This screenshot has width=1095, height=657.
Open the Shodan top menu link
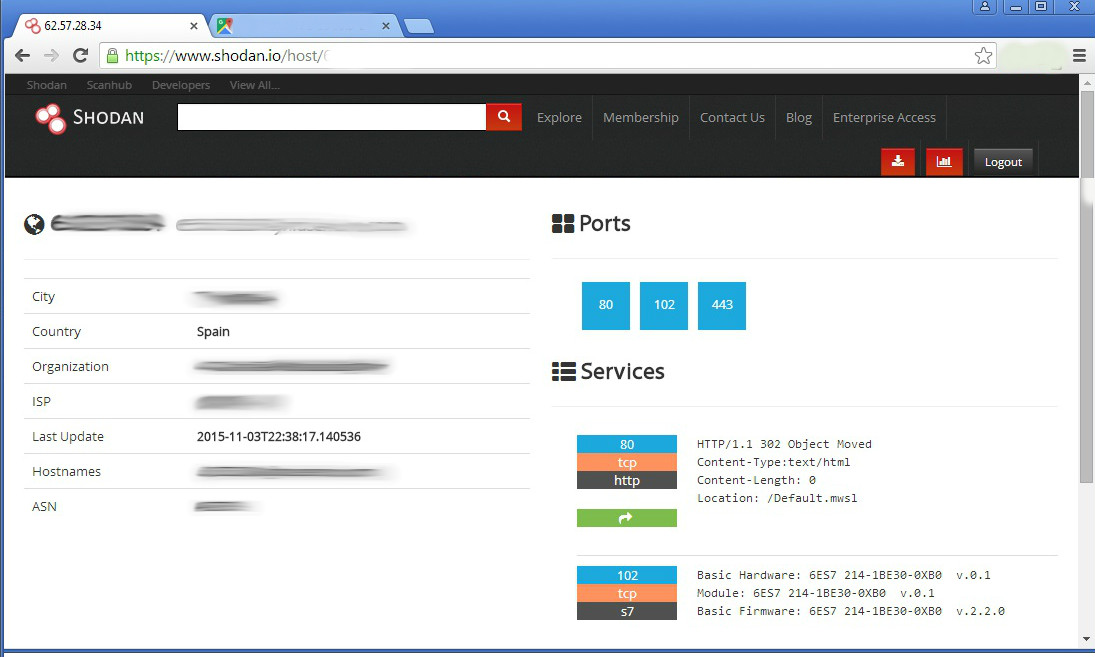[x=47, y=85]
